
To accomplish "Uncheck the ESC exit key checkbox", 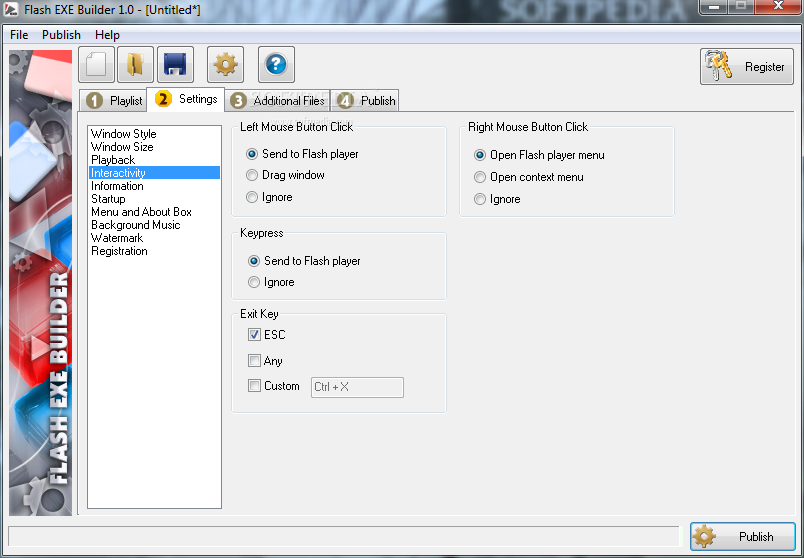I will [x=254, y=335].
